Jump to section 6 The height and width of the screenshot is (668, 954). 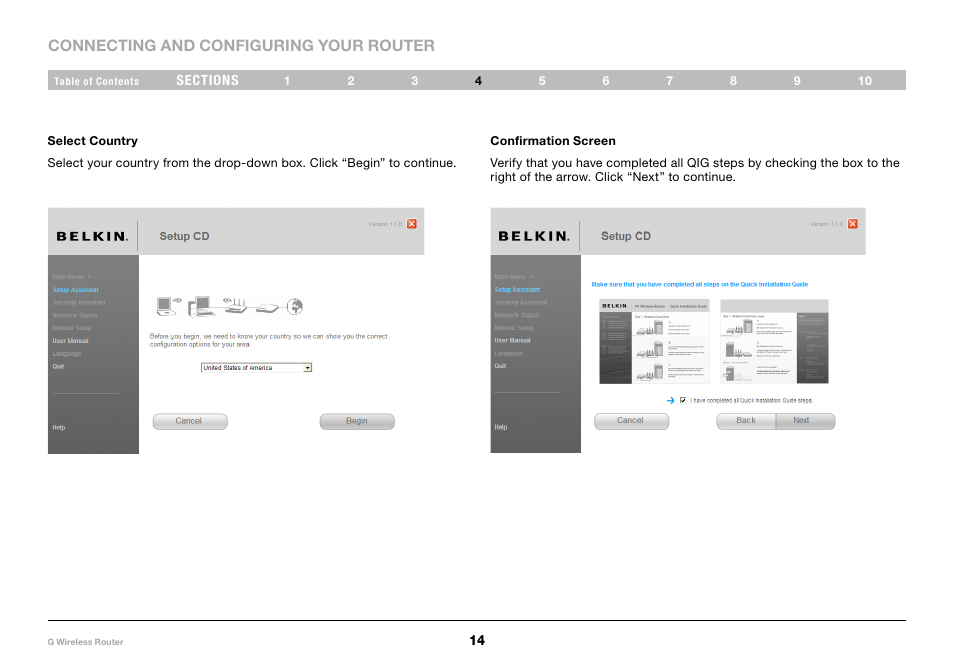[x=605, y=81]
